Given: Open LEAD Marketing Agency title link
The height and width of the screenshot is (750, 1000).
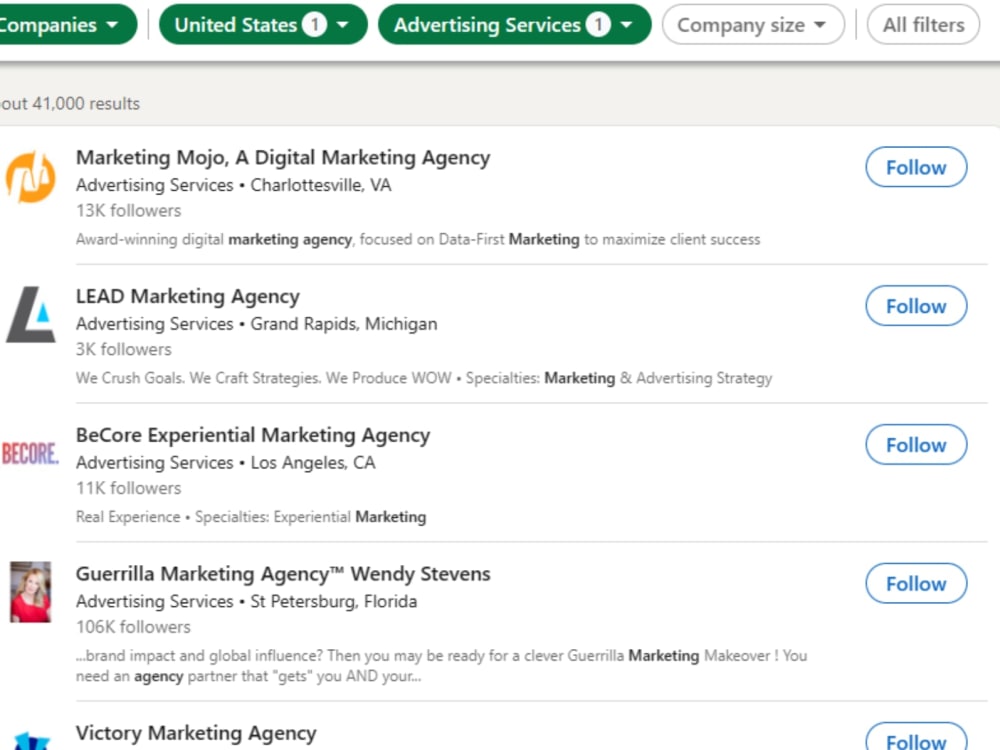Looking at the screenshot, I should click(188, 297).
